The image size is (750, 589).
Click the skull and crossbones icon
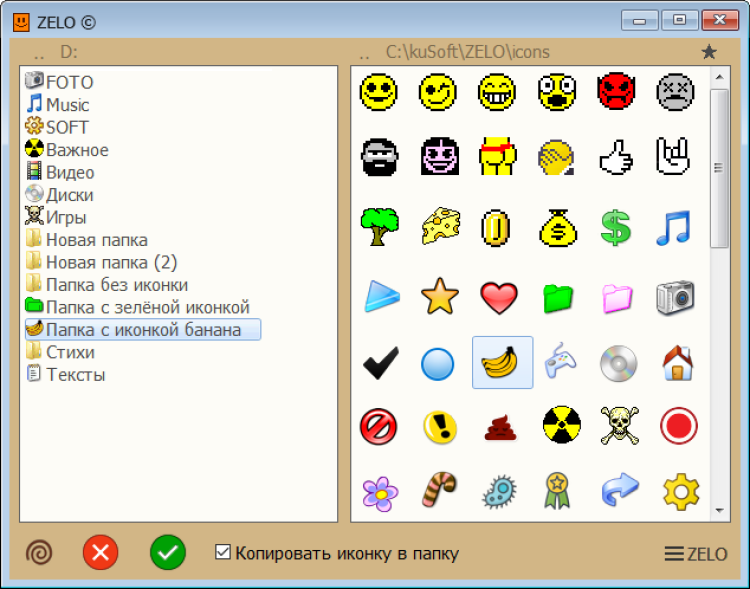[619, 426]
